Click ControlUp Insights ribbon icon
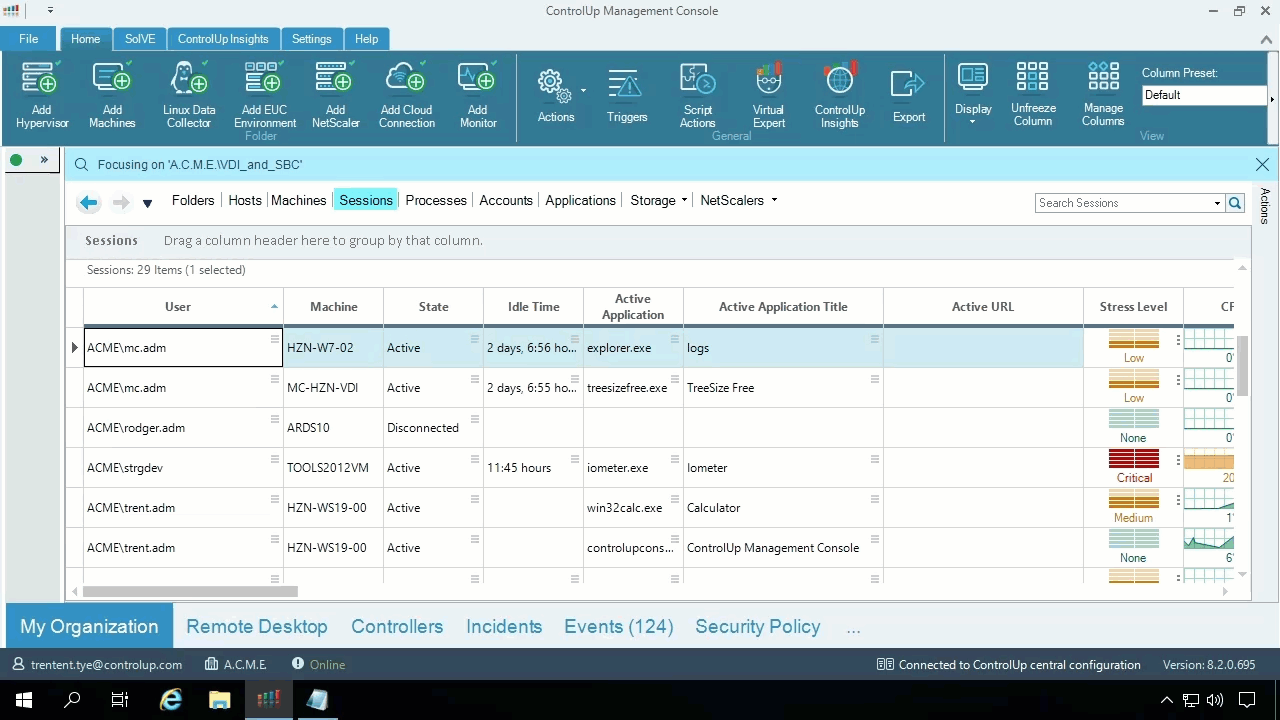This screenshot has width=1280, height=720. coord(840,95)
